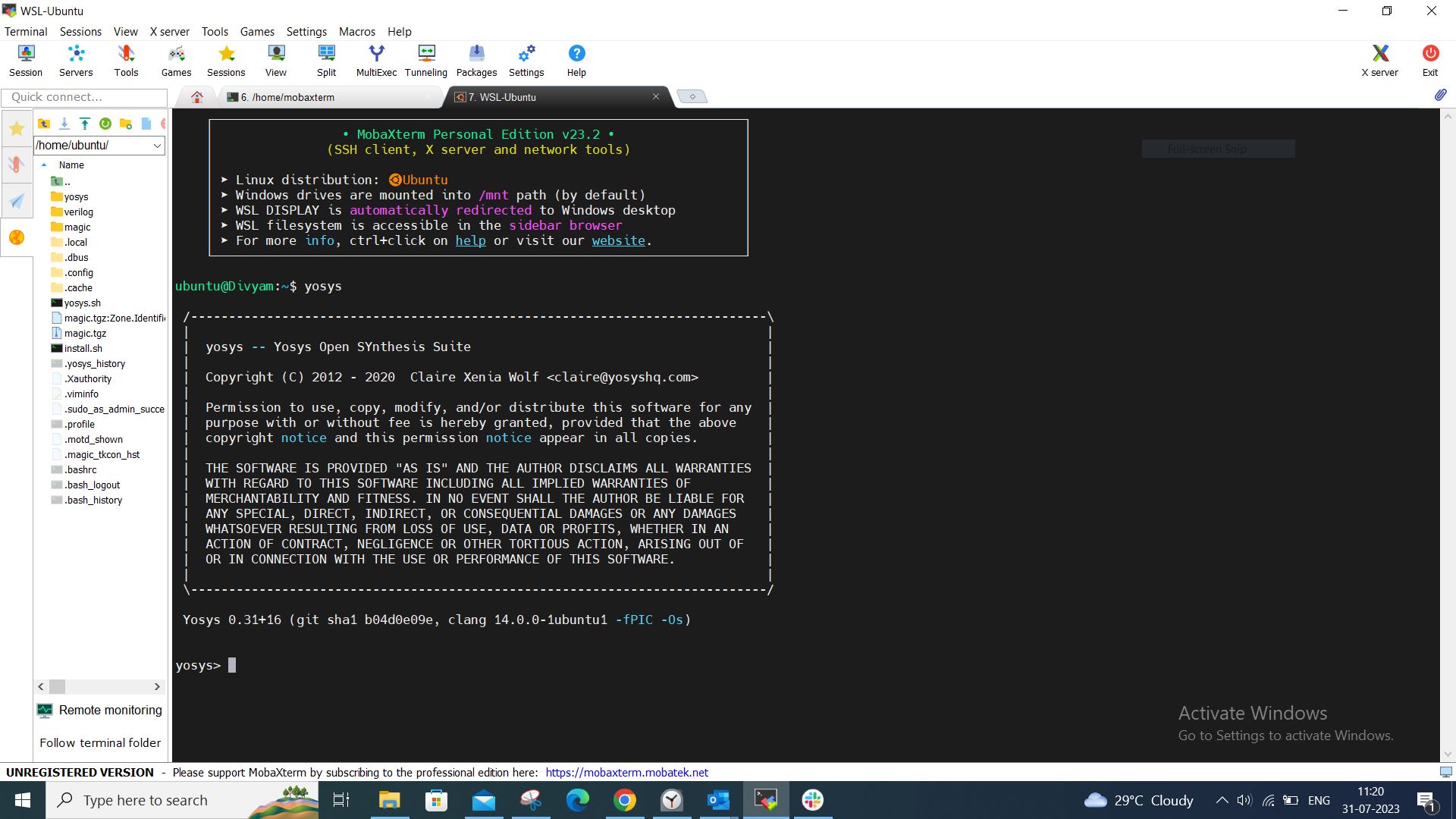This screenshot has height=819, width=1456.
Task: Show hidden system tray icons chevron
Action: [1222, 800]
